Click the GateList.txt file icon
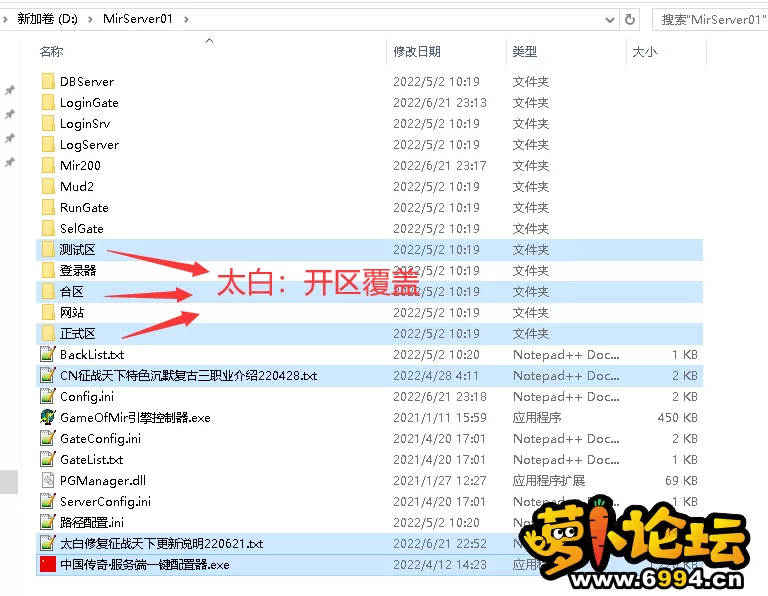Image resolution: width=768 pixels, height=596 pixels. pyautogui.click(x=48, y=459)
